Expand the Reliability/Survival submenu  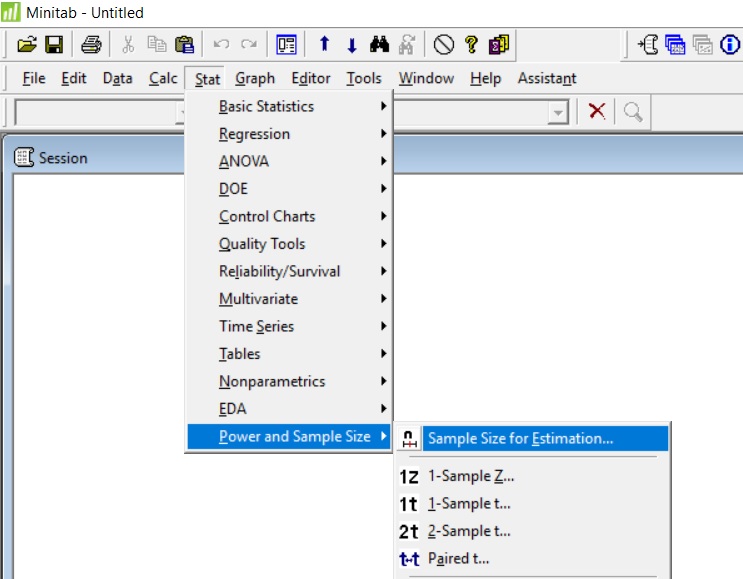[289, 271]
